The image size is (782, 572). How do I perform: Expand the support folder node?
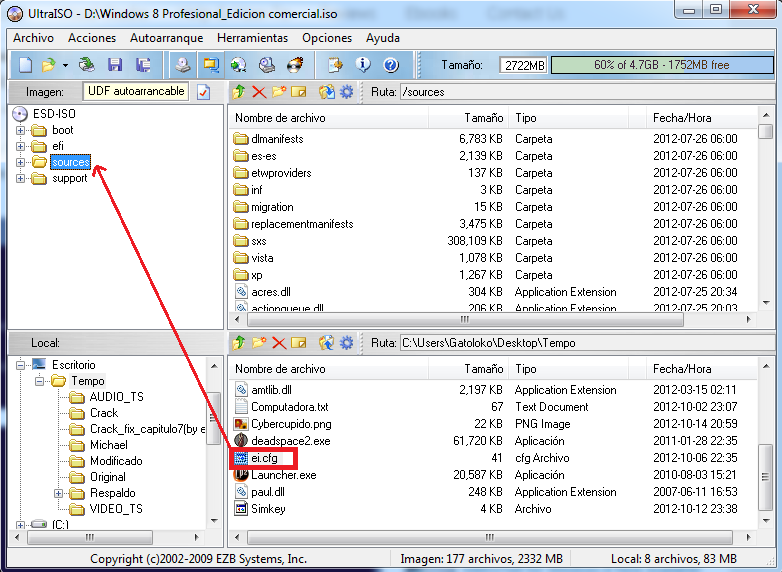point(20,178)
